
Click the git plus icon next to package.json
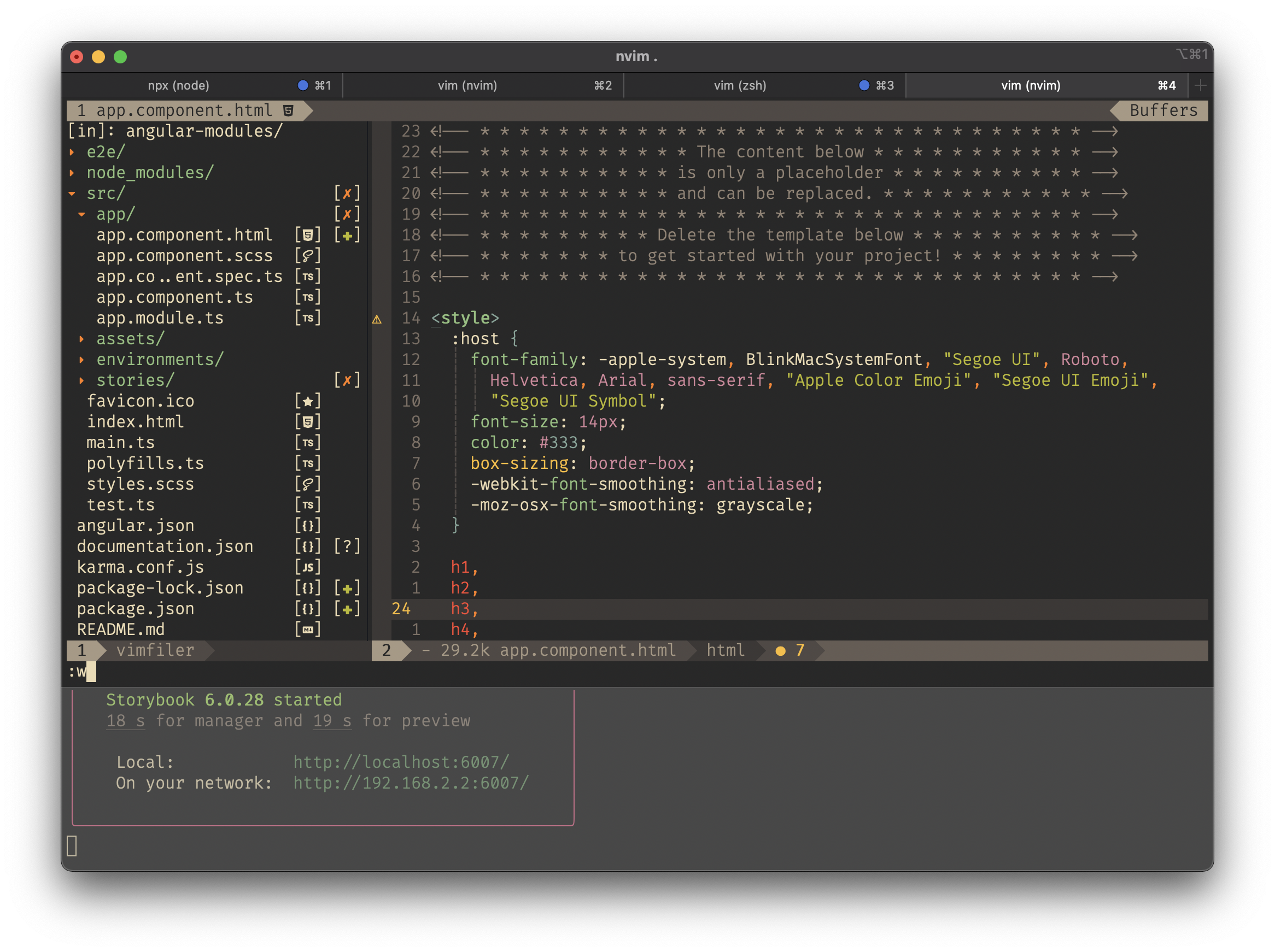click(348, 609)
